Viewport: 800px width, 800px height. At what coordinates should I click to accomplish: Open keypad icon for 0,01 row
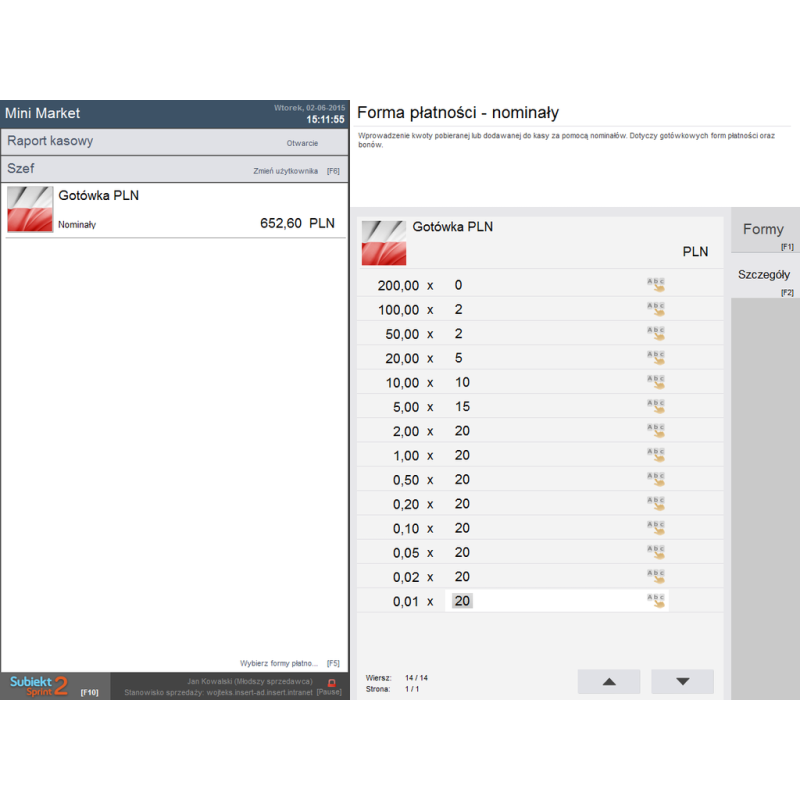coord(656,601)
